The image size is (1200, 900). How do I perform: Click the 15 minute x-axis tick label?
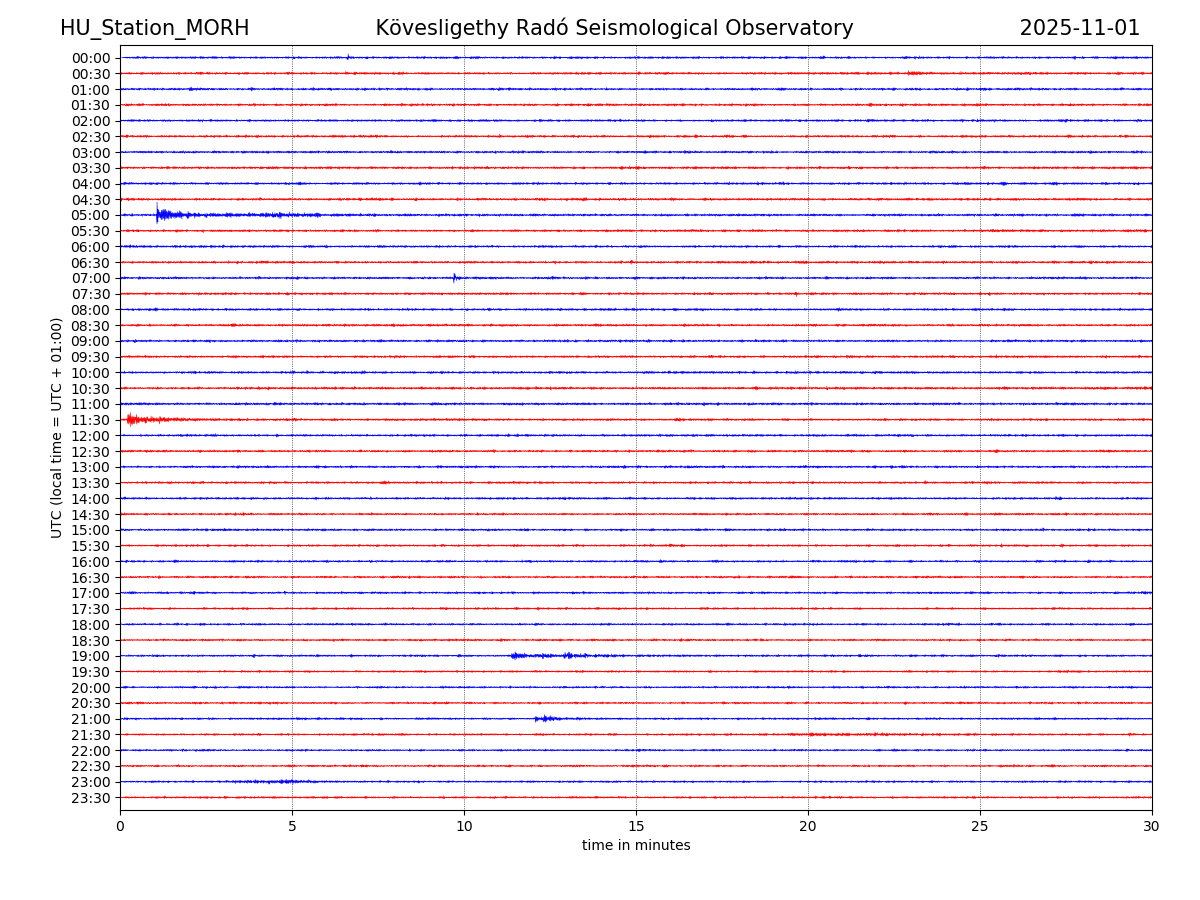[636, 827]
